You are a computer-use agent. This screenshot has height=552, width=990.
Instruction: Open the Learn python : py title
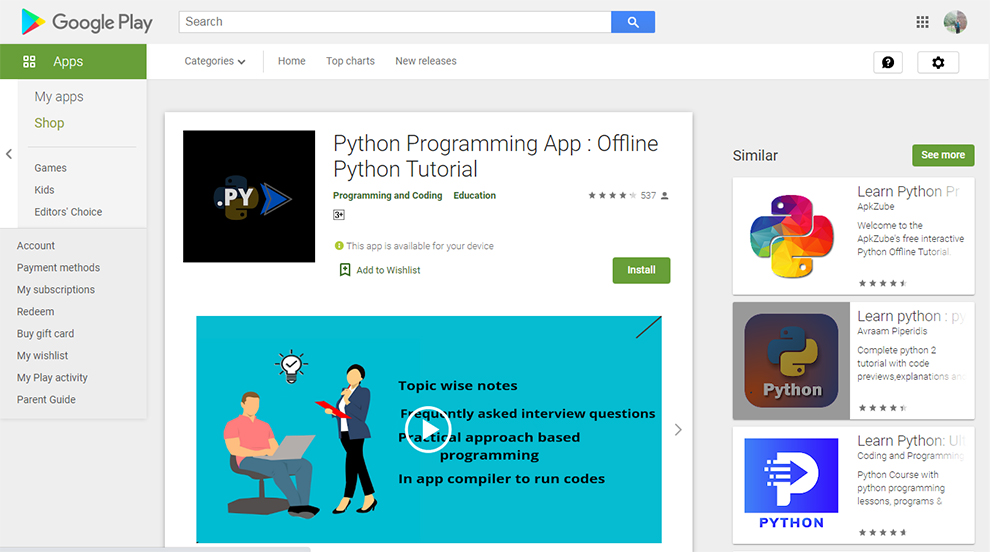click(911, 316)
